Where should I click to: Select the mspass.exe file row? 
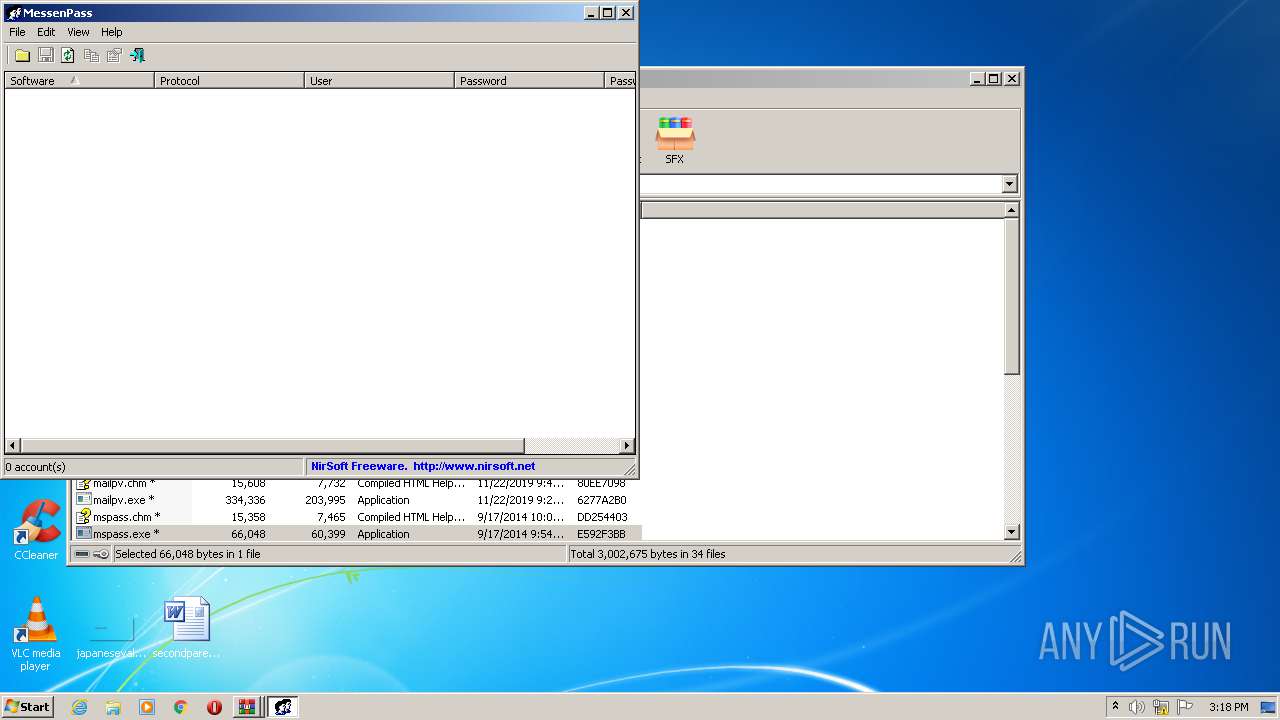[358, 534]
